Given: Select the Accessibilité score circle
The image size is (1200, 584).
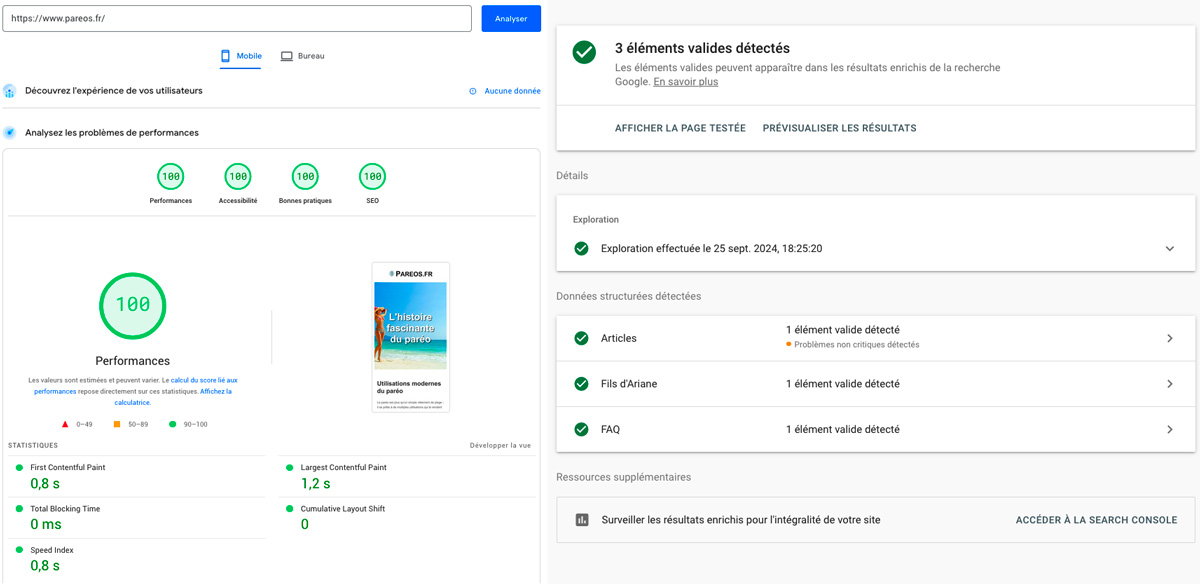Looking at the screenshot, I should (x=237, y=175).
